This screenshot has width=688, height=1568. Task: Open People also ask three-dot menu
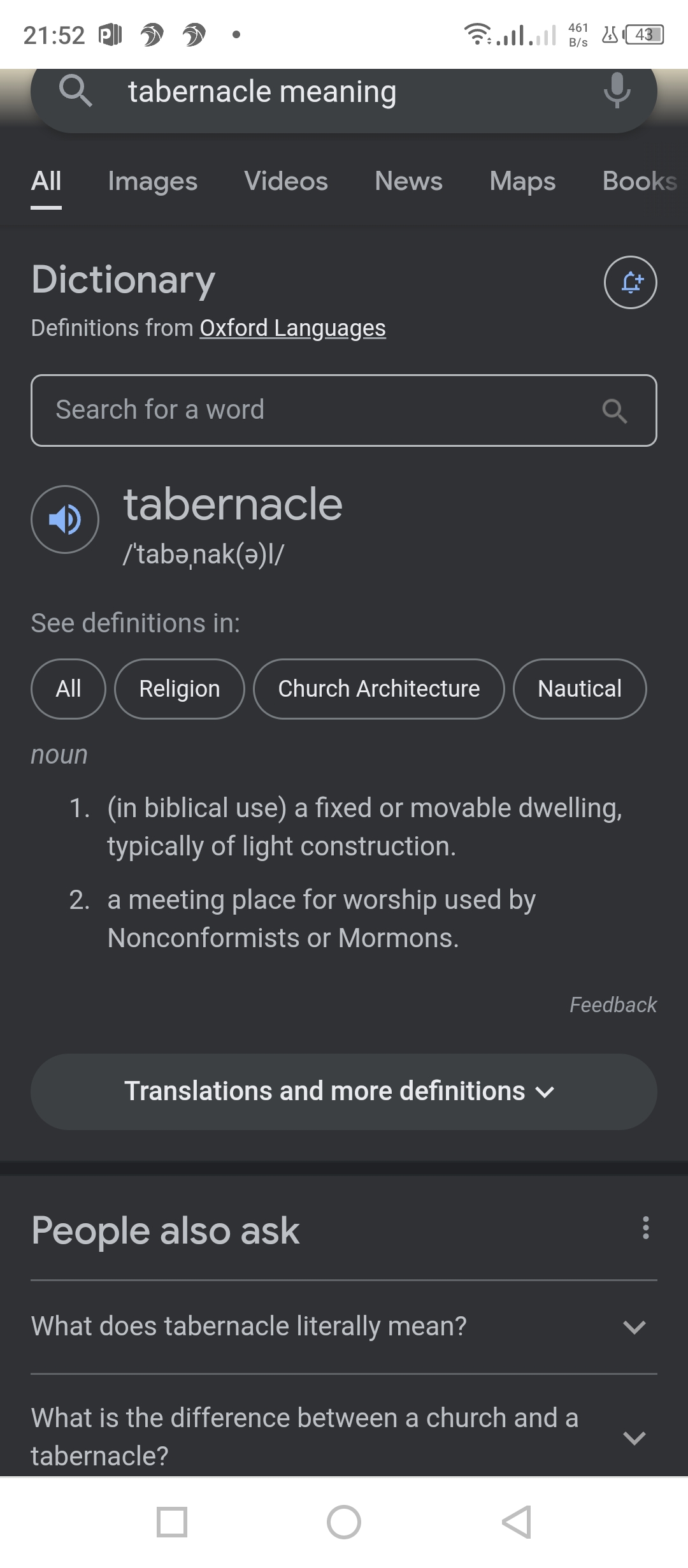coord(645,1228)
